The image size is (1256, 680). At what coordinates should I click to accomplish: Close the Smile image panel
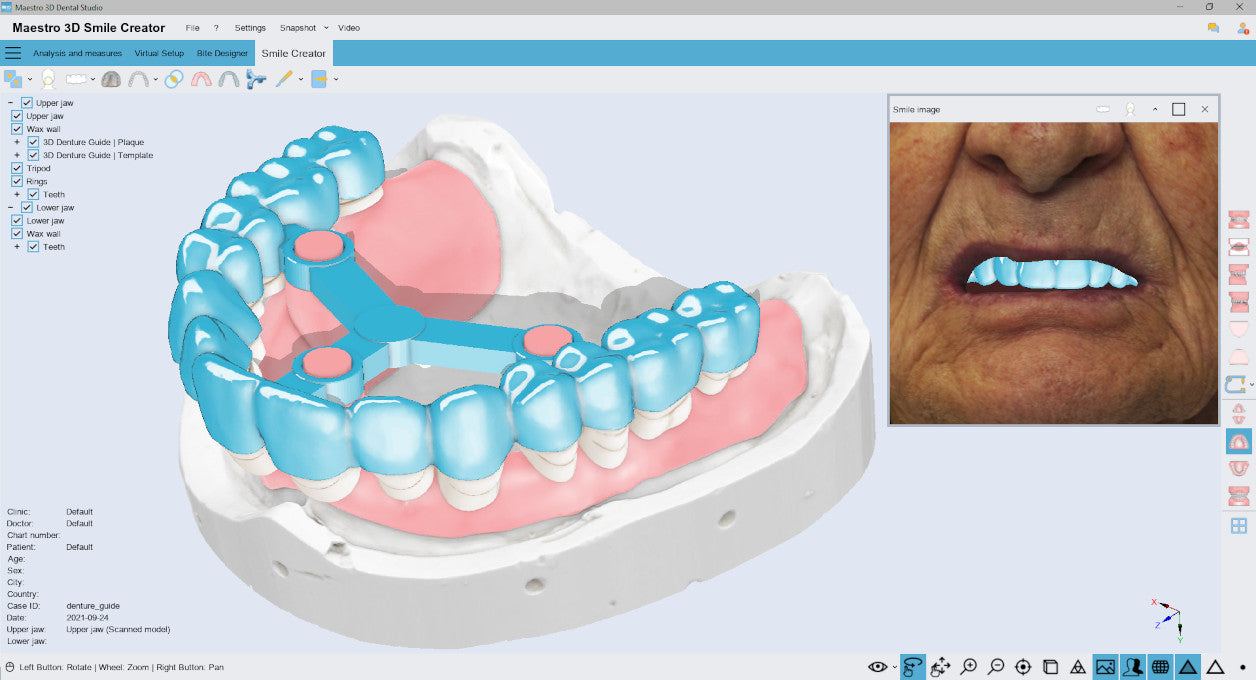click(1205, 109)
